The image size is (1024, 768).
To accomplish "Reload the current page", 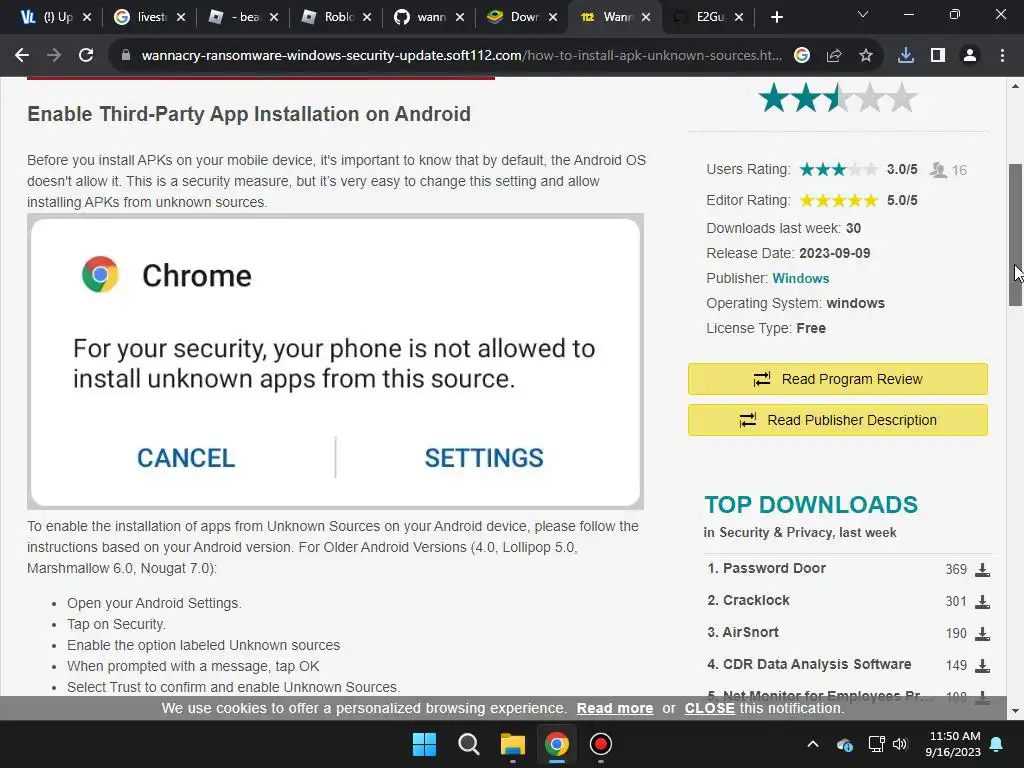I will click(x=86, y=56).
